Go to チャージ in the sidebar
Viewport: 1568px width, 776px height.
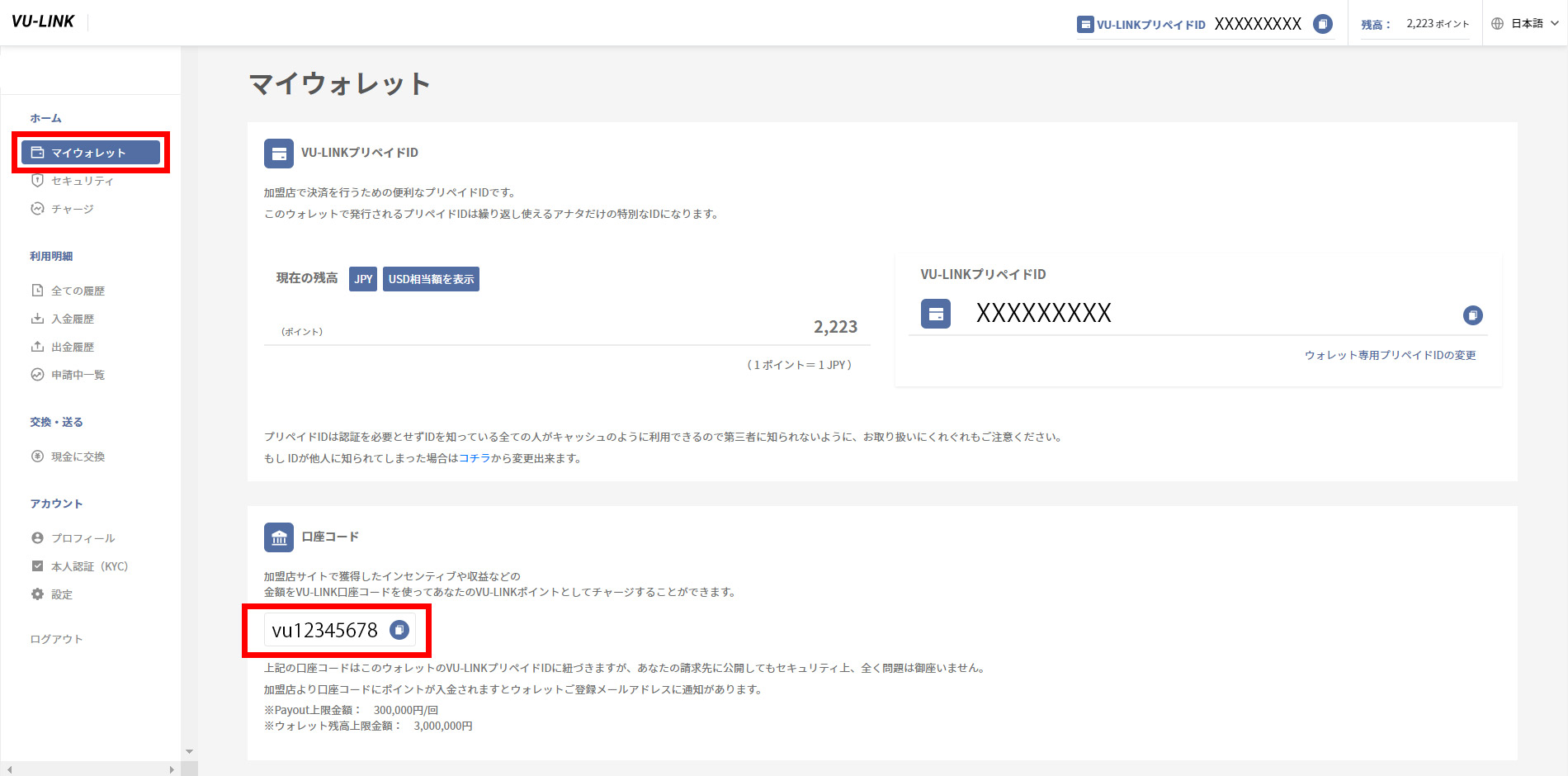[73, 209]
